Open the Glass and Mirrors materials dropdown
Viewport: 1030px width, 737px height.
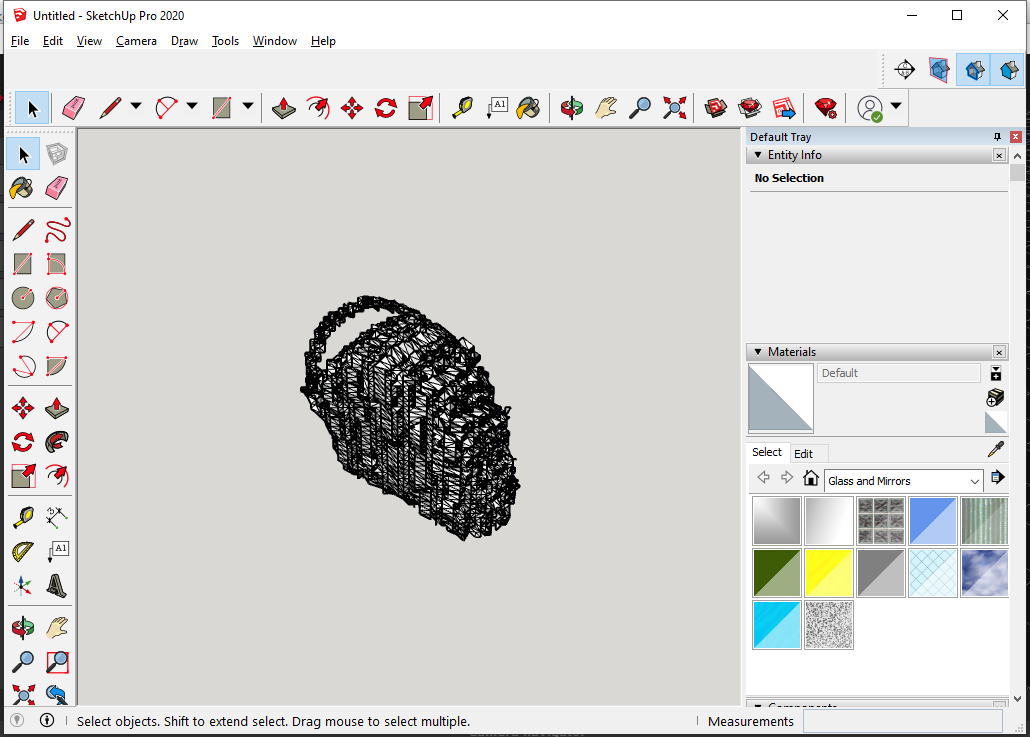(904, 481)
